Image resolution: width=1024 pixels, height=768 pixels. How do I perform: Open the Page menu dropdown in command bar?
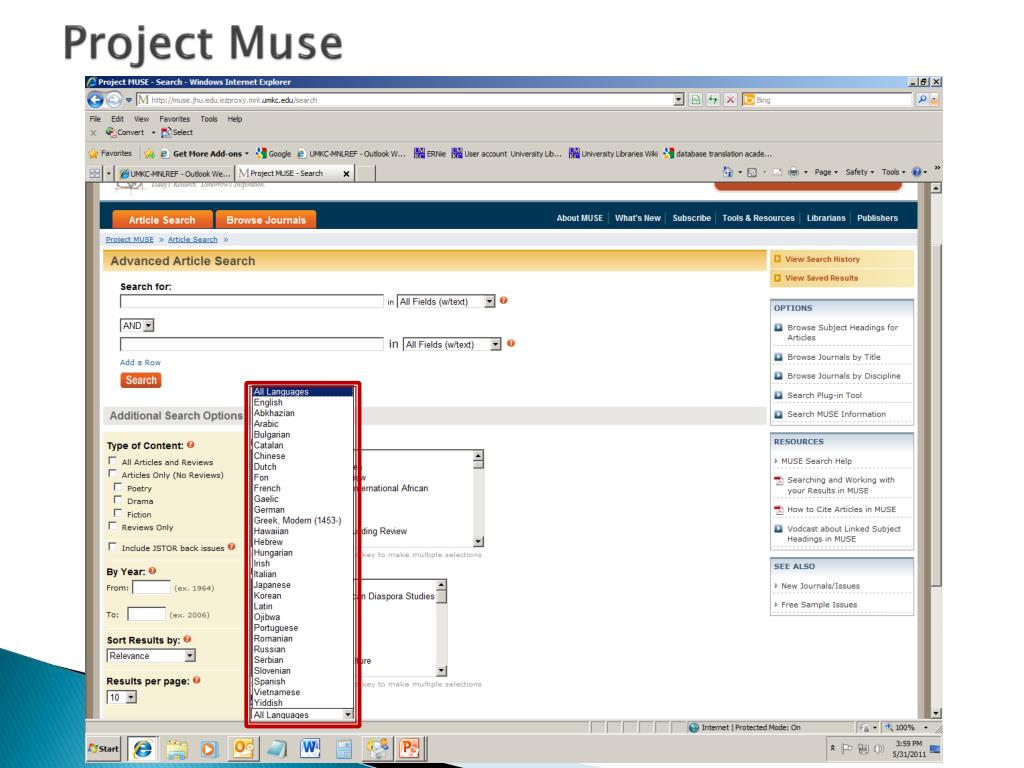[x=826, y=172]
